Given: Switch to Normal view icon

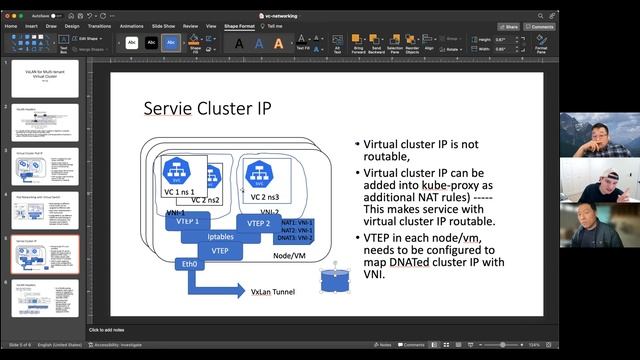Looking at the screenshot, I should 434,345.
